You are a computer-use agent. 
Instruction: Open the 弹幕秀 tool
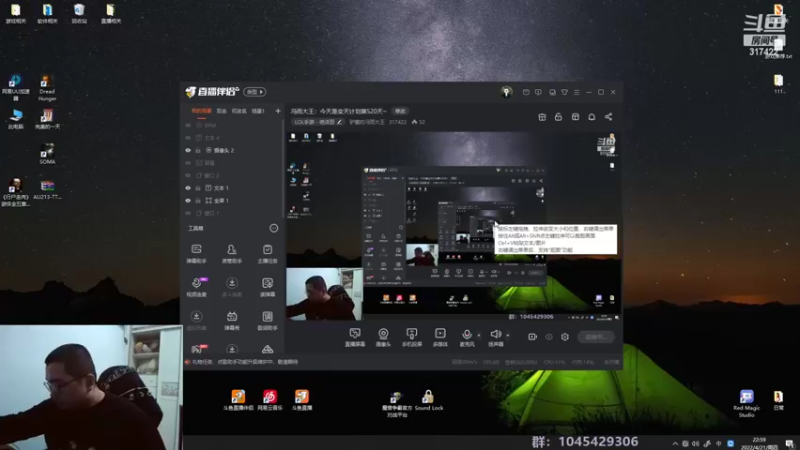[x=232, y=320]
